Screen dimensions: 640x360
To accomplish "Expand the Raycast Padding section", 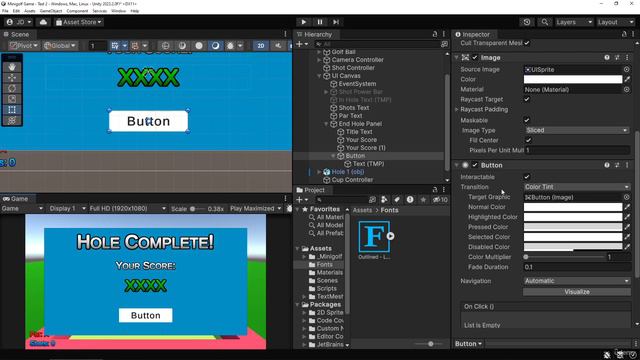I will (457, 109).
